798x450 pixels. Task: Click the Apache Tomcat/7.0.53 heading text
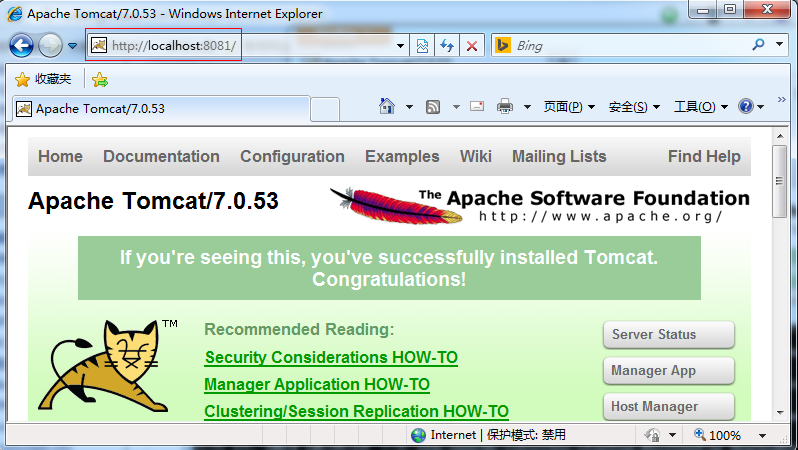153,201
